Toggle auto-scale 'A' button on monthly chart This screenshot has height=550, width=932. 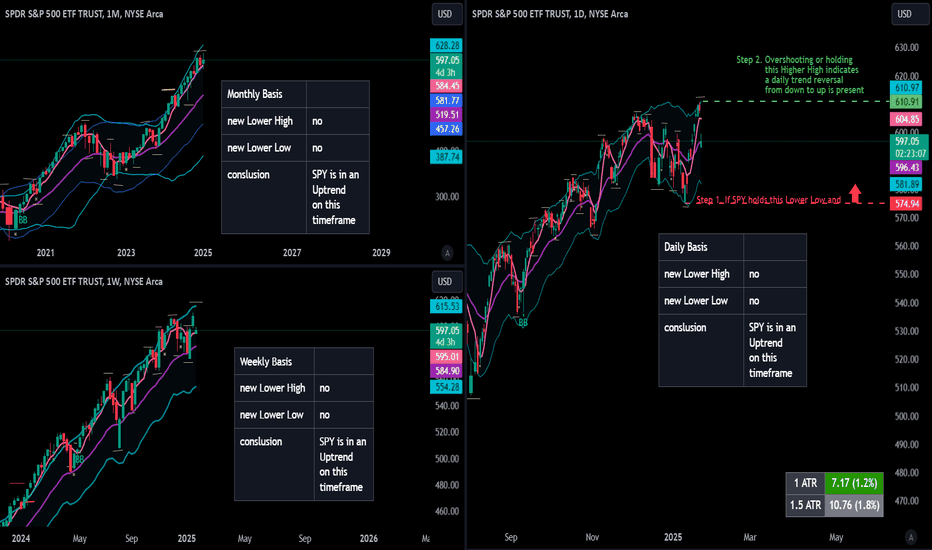point(447,253)
